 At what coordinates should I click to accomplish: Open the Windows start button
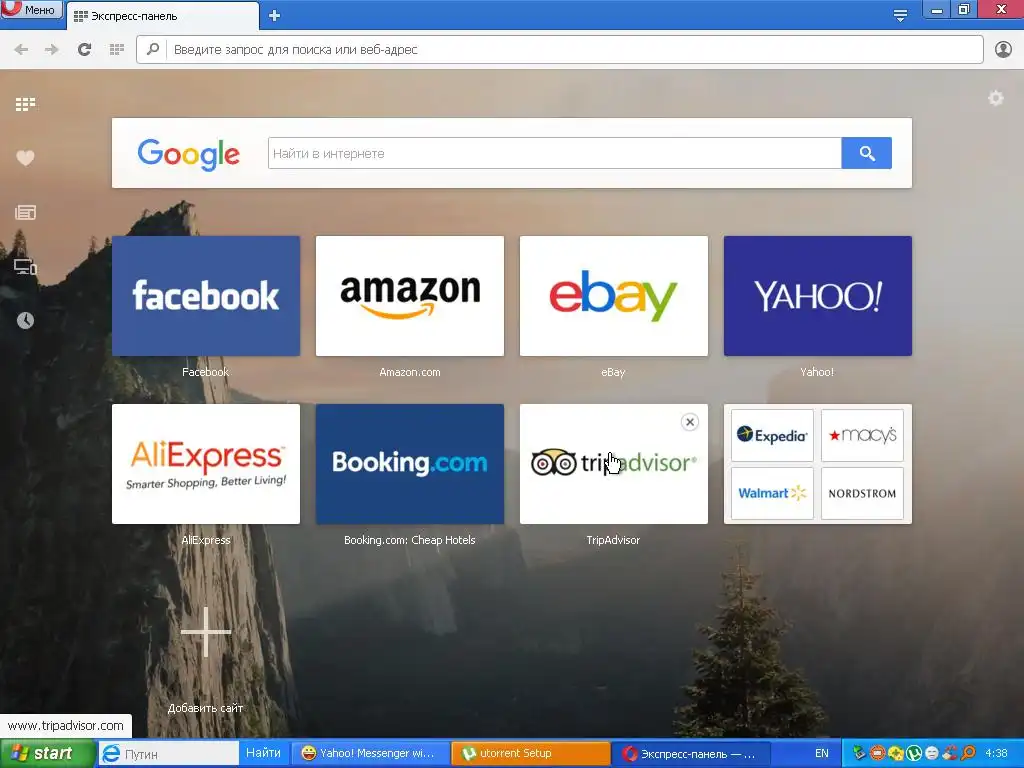point(47,754)
